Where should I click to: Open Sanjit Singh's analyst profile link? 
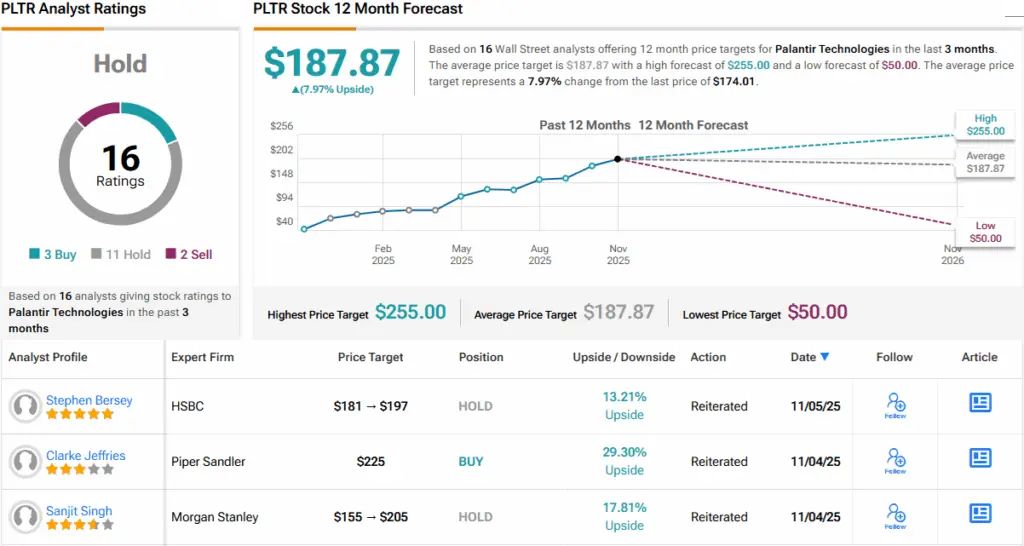tap(79, 511)
